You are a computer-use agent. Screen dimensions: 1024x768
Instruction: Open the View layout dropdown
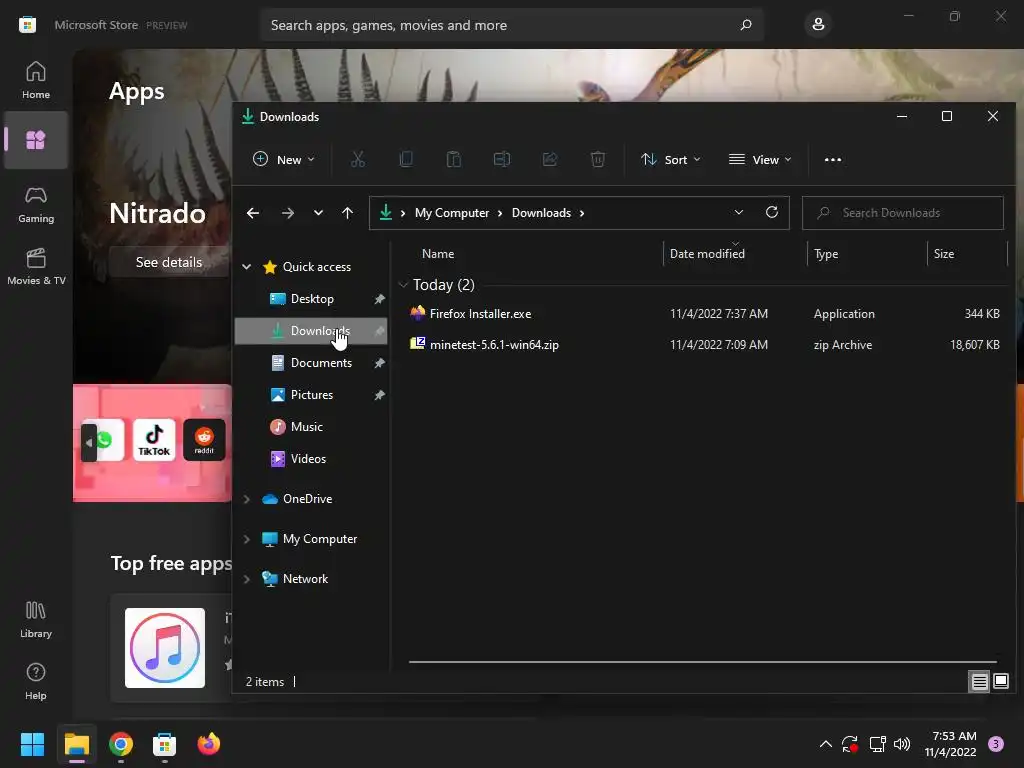point(760,159)
